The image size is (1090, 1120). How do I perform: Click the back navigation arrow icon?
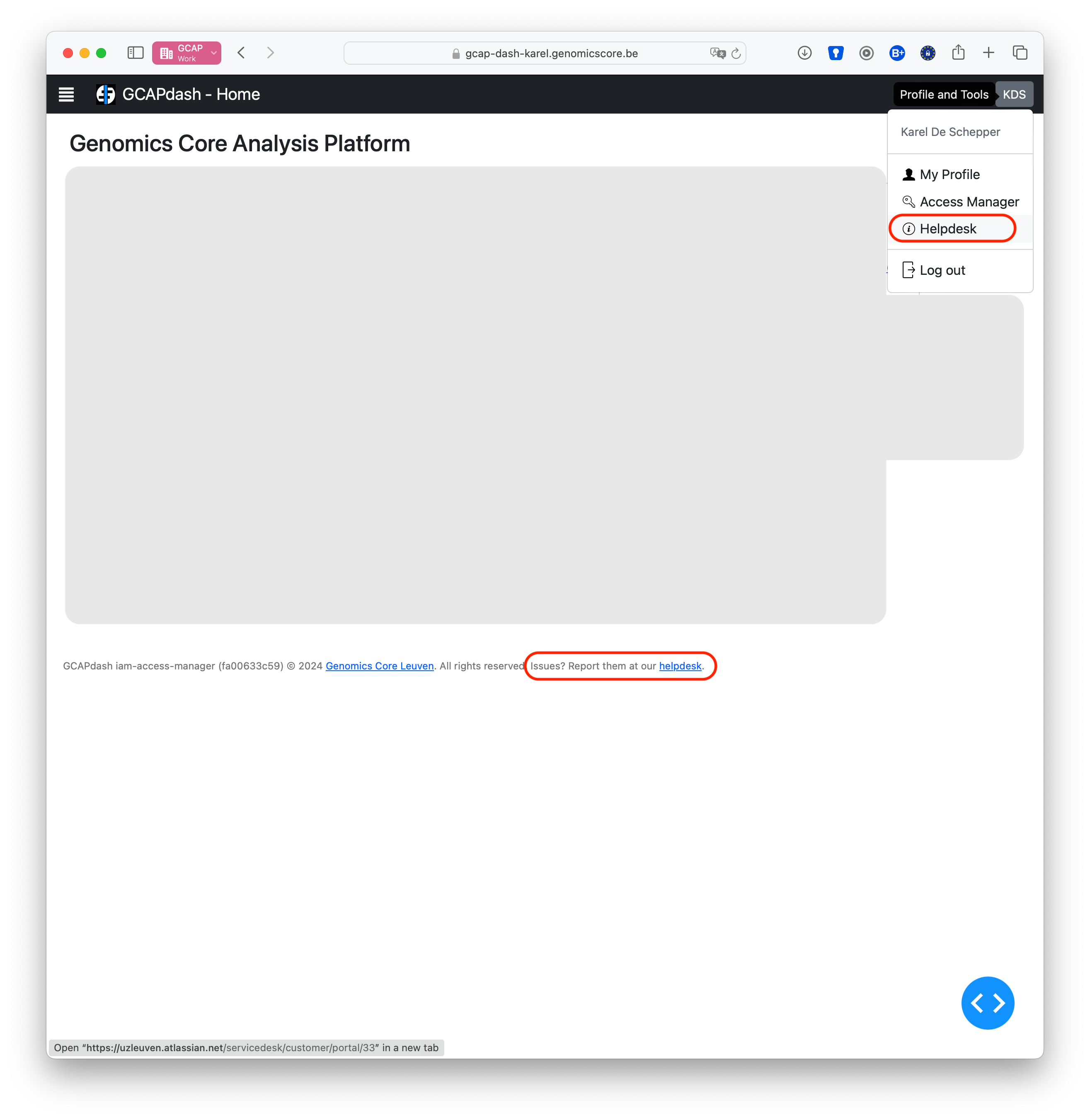click(243, 52)
